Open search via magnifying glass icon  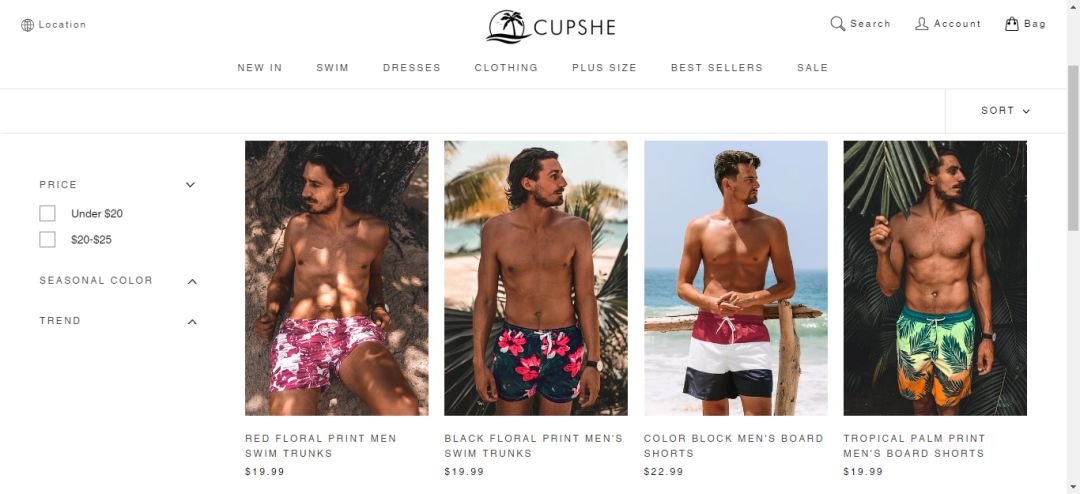pyautogui.click(x=838, y=23)
